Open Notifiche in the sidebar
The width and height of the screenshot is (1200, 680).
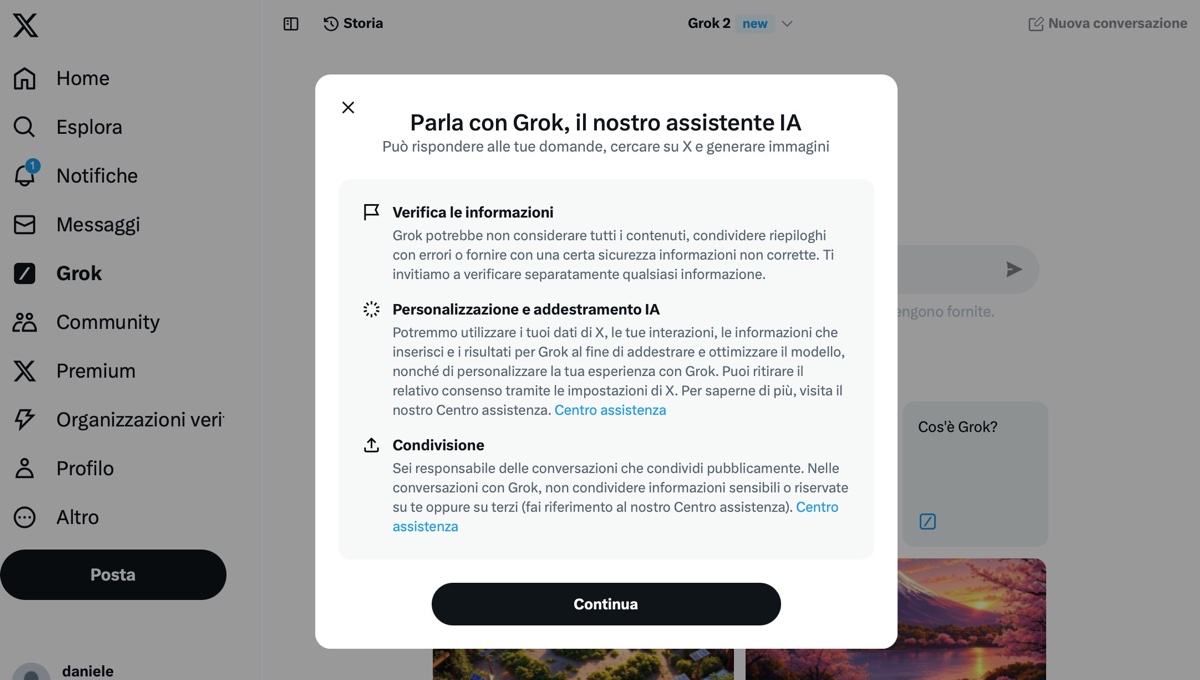[76, 176]
